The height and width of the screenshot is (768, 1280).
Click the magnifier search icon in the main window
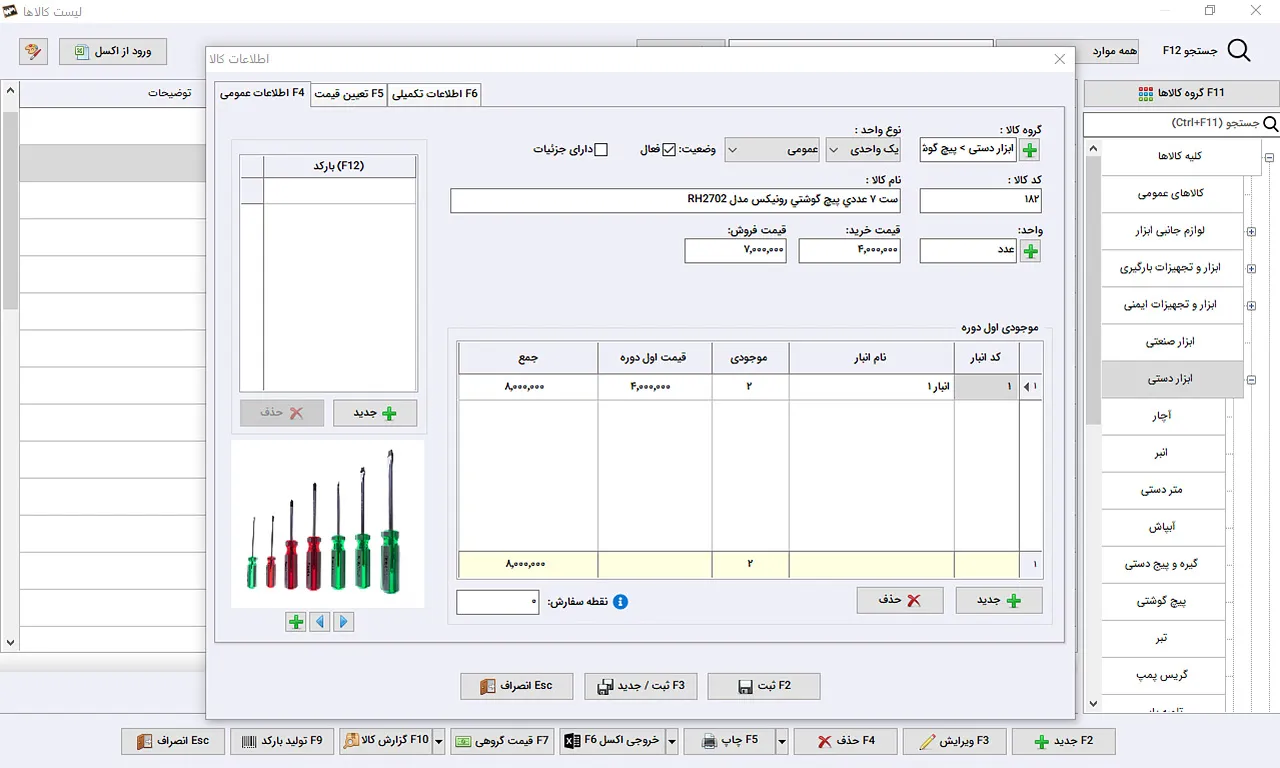(x=1238, y=51)
